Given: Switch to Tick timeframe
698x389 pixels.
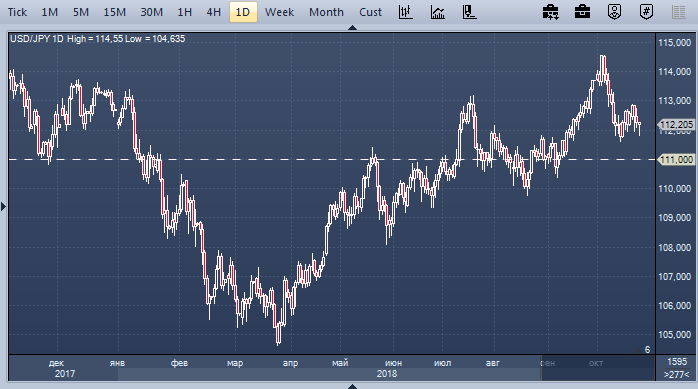Looking at the screenshot, I should [17, 12].
